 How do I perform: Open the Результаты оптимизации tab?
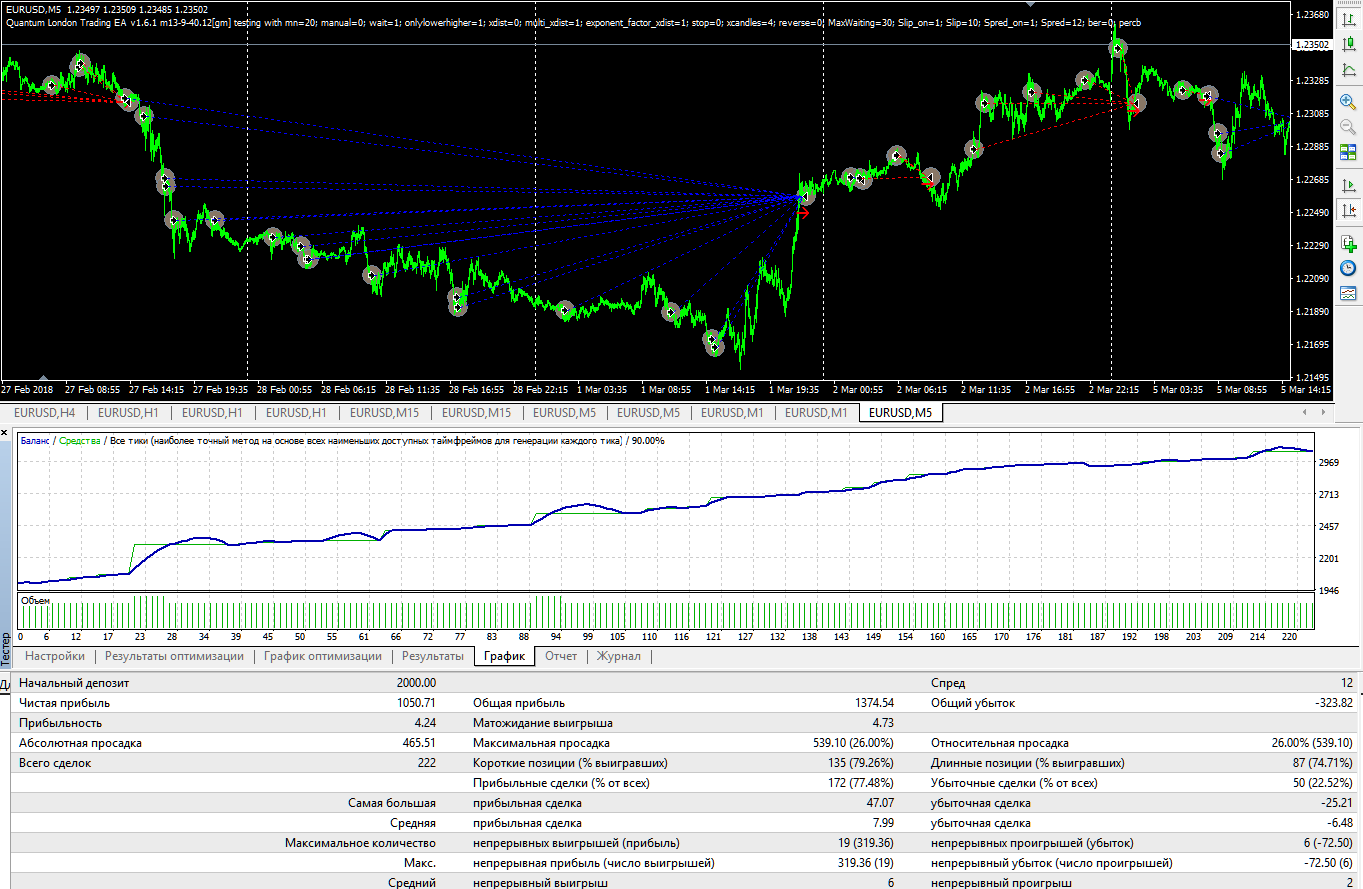174,656
